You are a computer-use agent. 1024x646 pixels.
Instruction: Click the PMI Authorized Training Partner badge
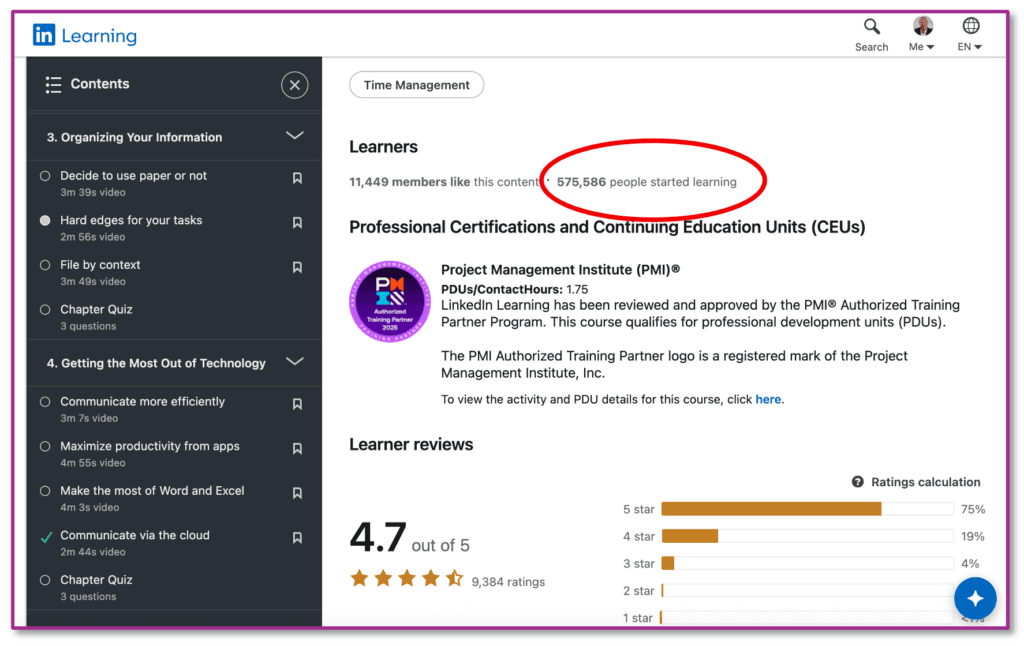coord(390,301)
